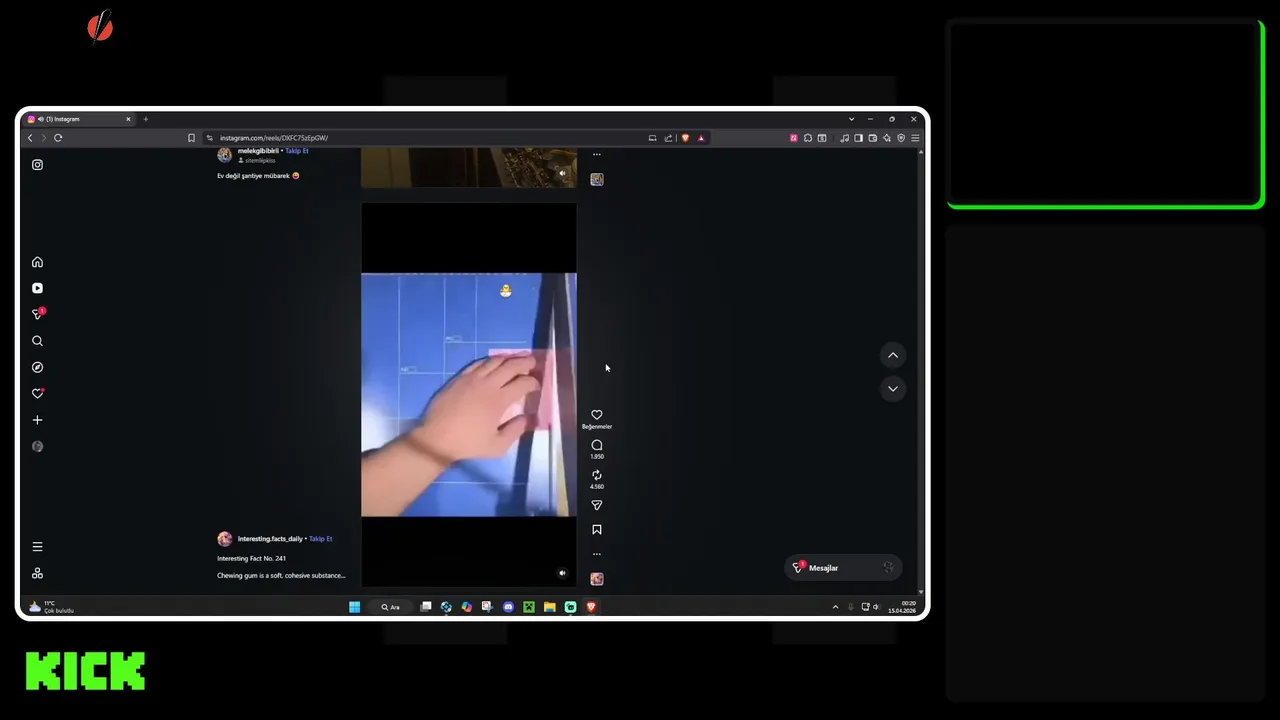Open Discord from the taskbar
This screenshot has width=1280, height=720.
click(508, 607)
